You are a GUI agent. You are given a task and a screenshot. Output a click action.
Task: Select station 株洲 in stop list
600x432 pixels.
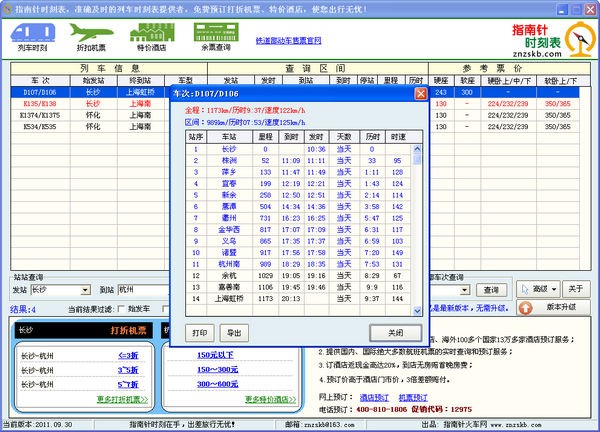pos(229,161)
